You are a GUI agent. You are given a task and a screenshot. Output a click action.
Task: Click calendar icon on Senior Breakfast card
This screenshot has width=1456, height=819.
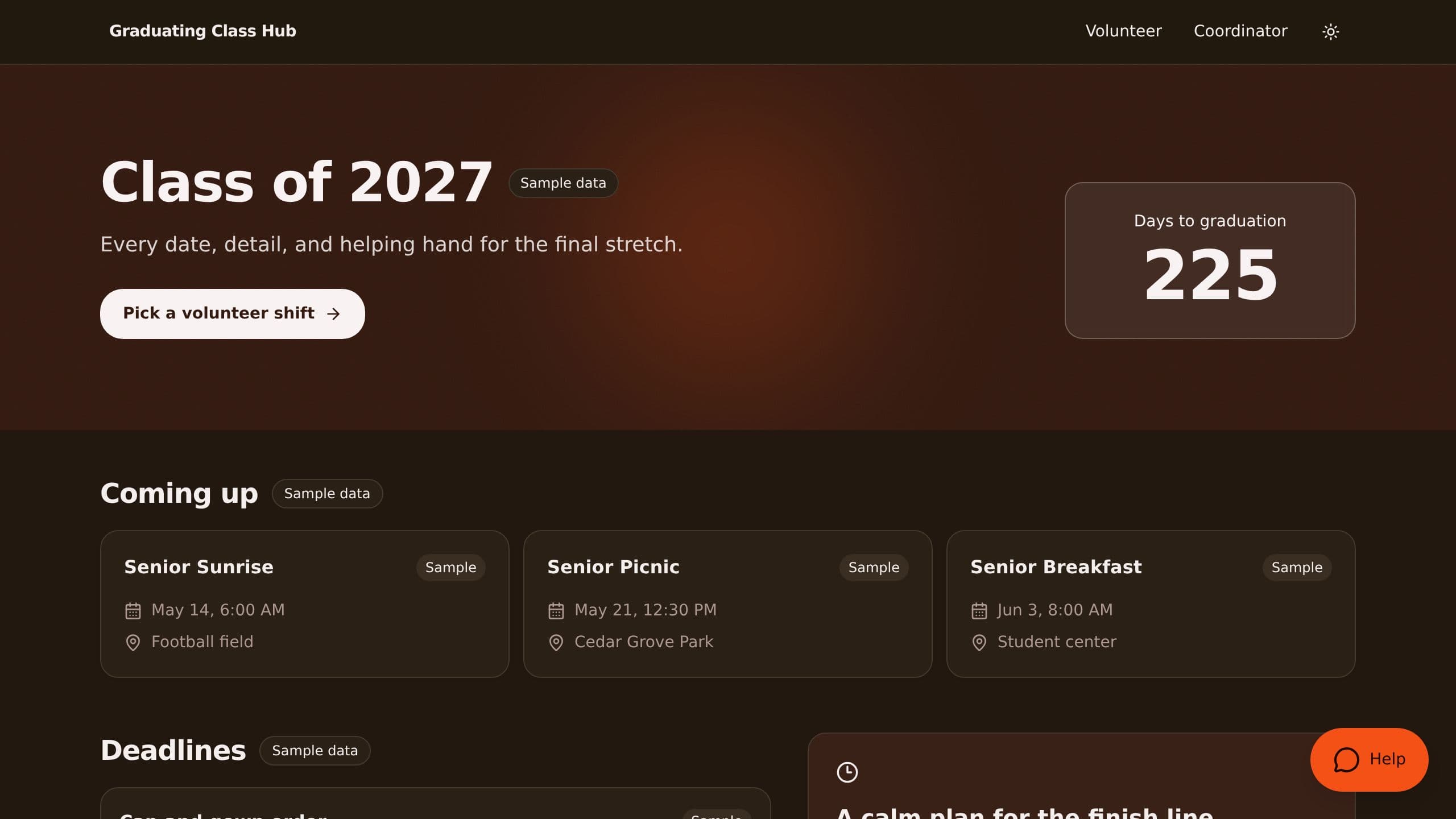click(979, 611)
